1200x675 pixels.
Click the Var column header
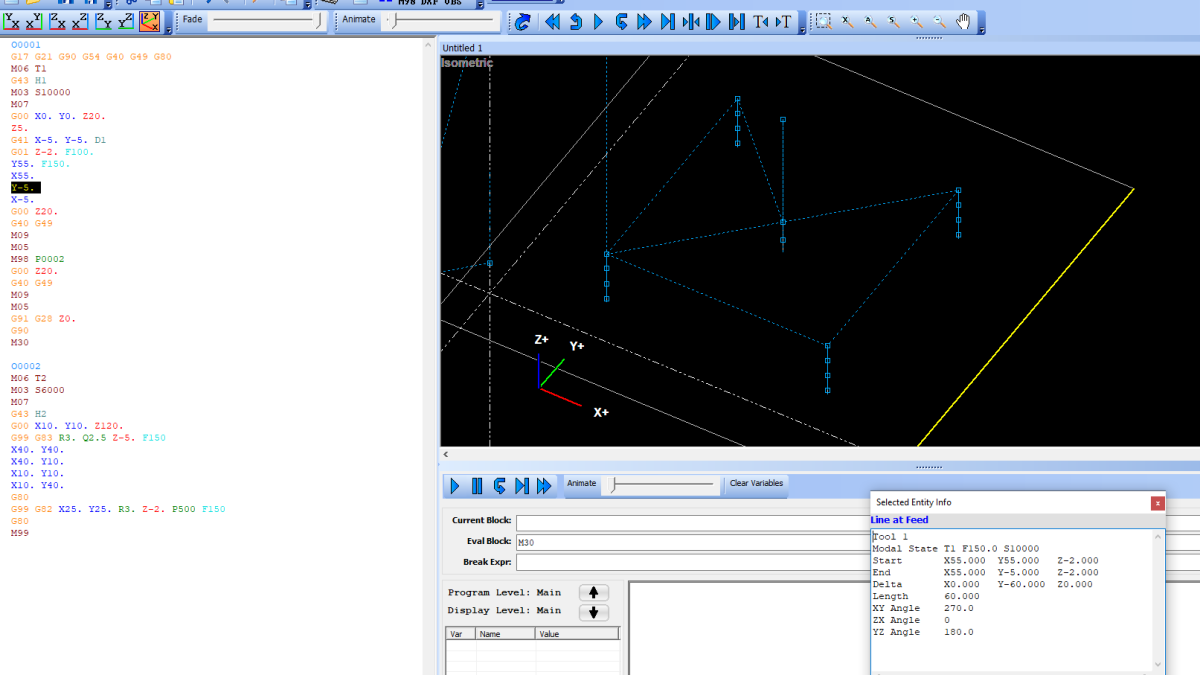pyautogui.click(x=460, y=634)
